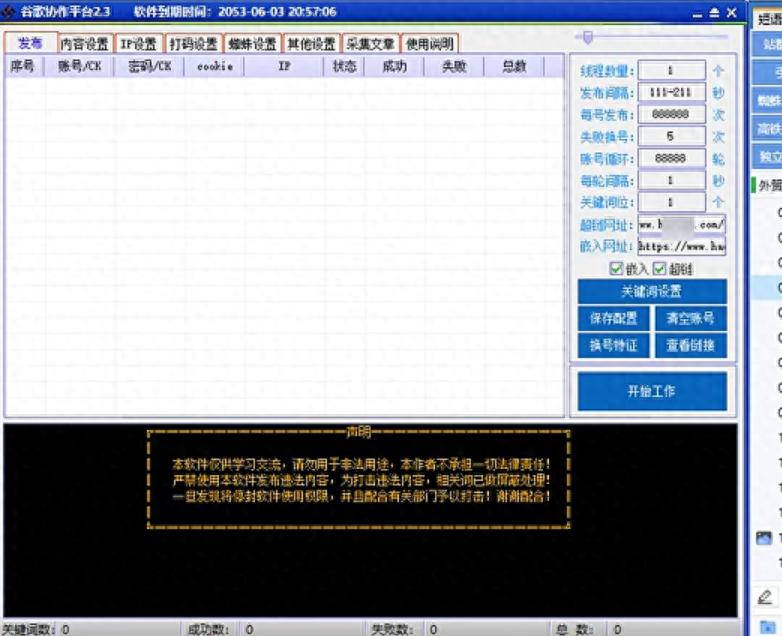Toggle the 嵌入 checkbox

click(616, 268)
